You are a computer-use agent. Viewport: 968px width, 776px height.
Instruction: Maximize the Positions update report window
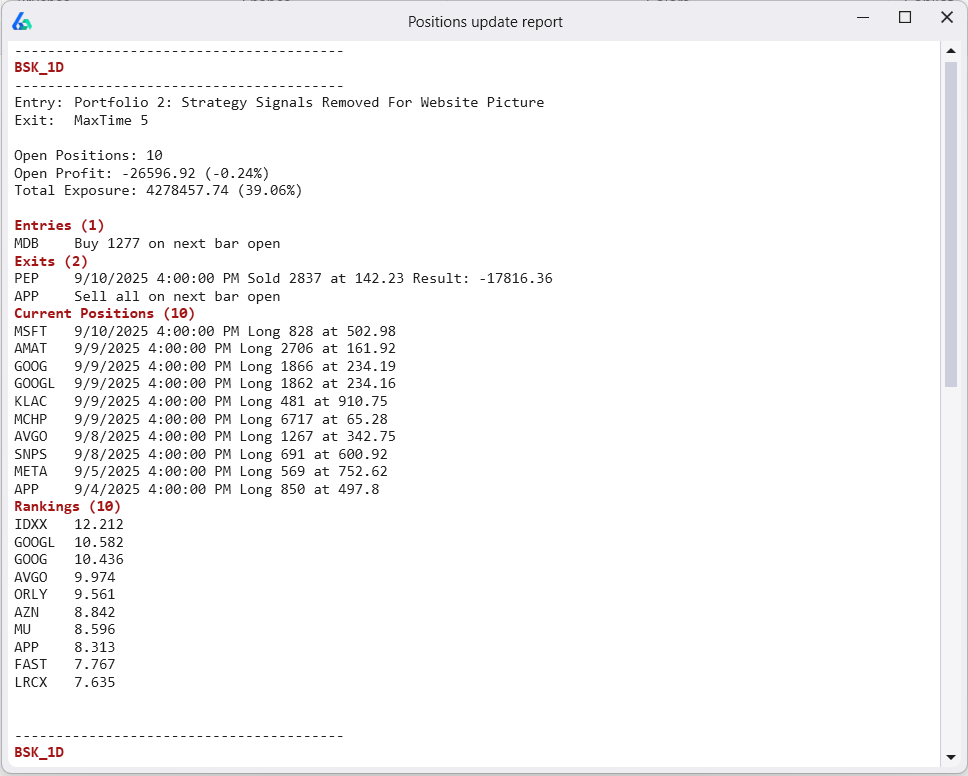905,18
